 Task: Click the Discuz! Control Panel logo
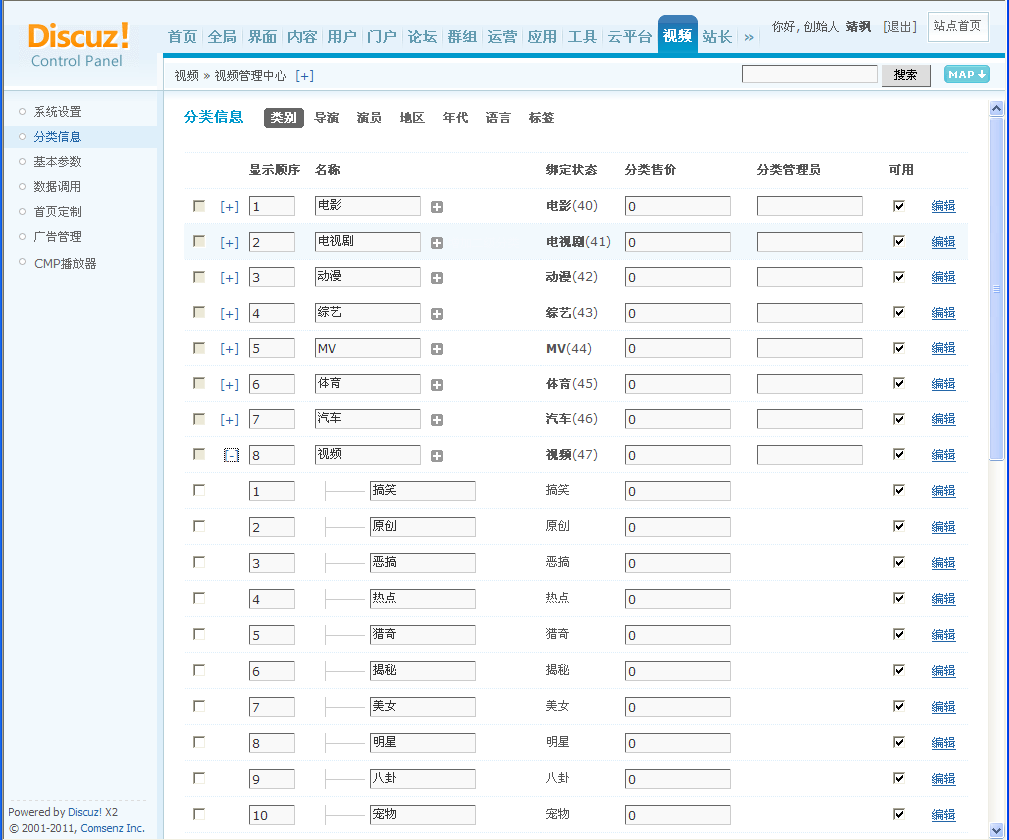pyautogui.click(x=77, y=45)
